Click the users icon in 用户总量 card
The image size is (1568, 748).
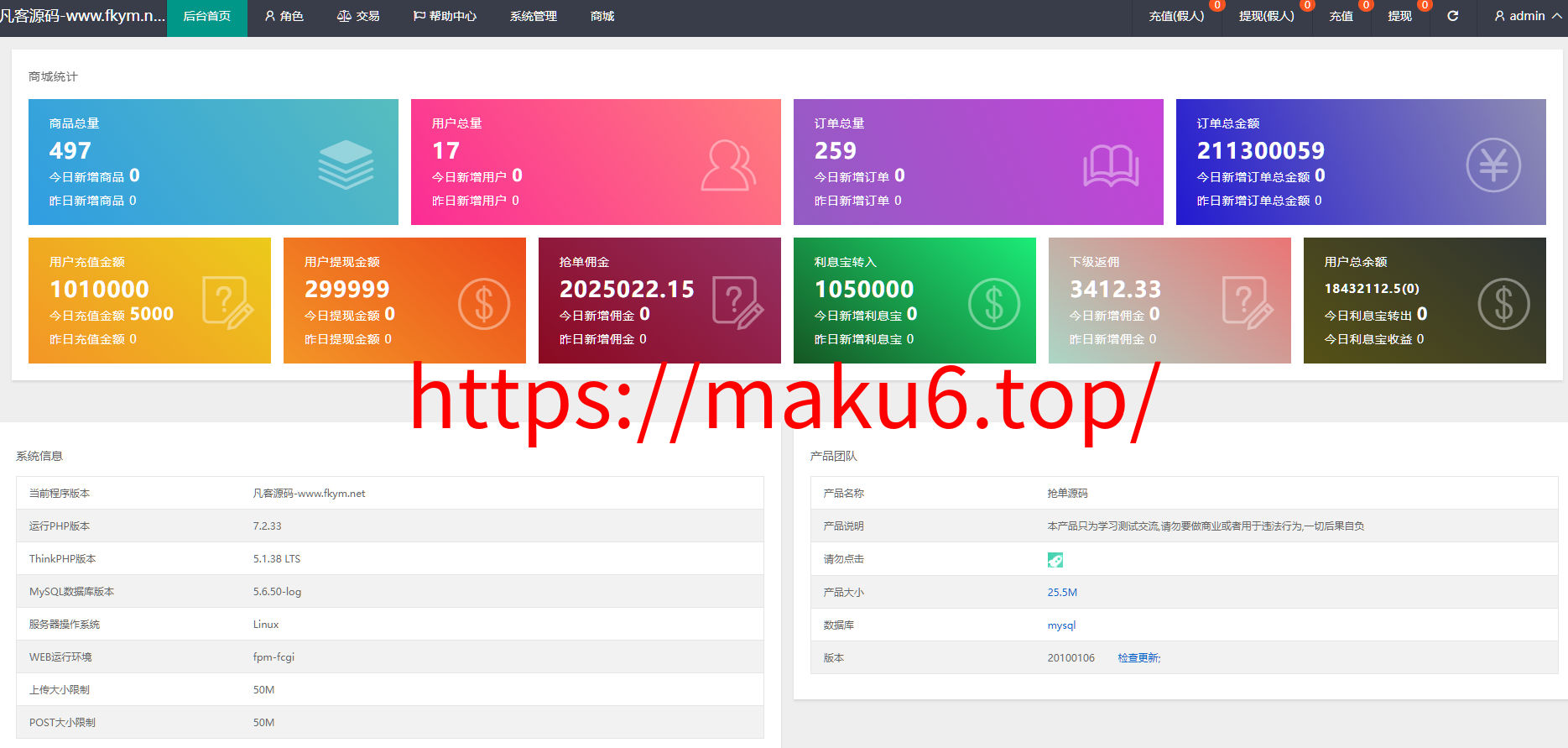728,165
